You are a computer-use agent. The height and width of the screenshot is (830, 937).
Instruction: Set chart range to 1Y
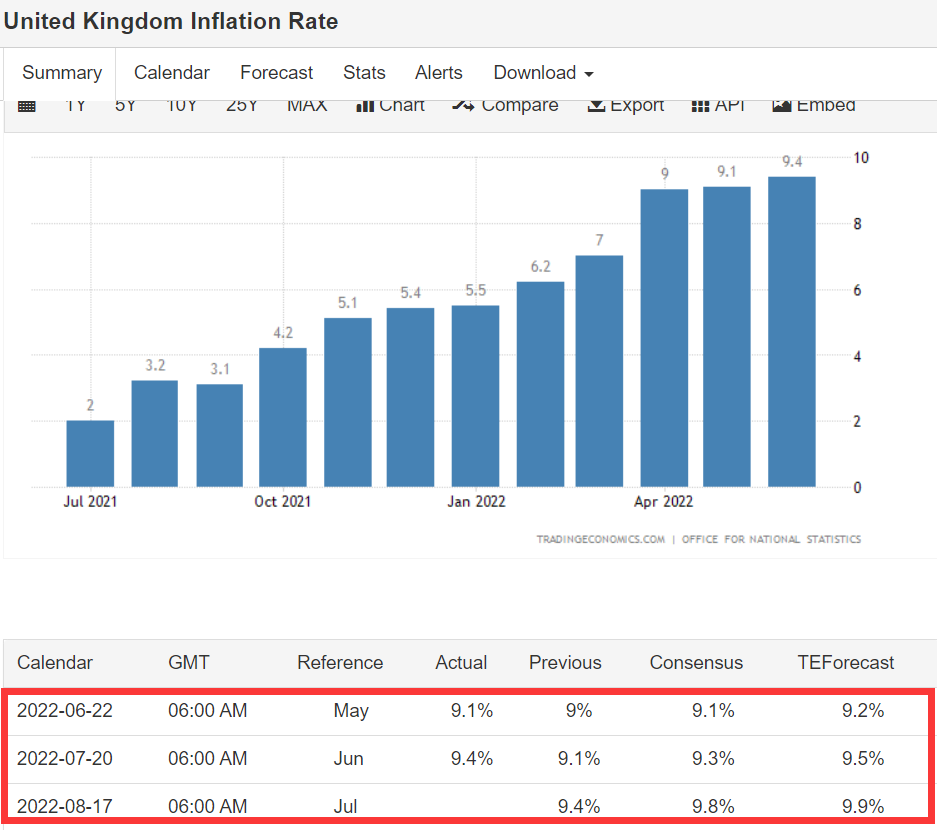click(x=76, y=105)
